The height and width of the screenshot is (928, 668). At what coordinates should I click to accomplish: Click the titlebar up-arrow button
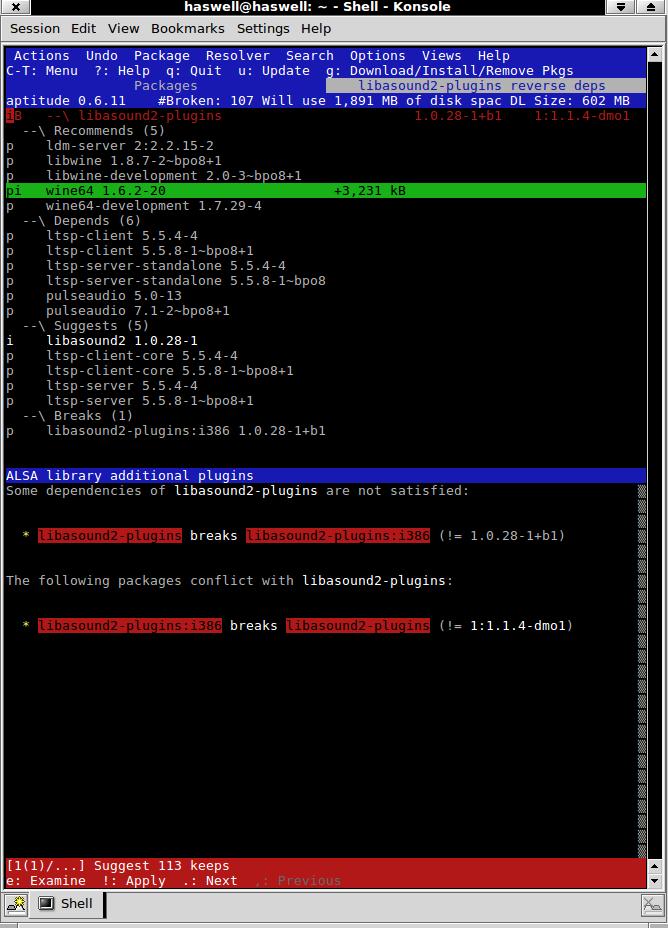[x=651, y=7]
